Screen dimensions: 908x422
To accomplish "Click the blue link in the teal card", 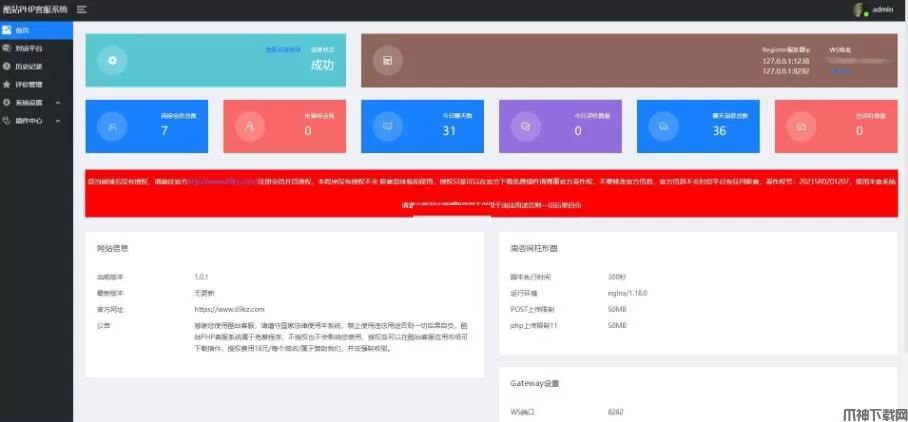I will 283,50.
